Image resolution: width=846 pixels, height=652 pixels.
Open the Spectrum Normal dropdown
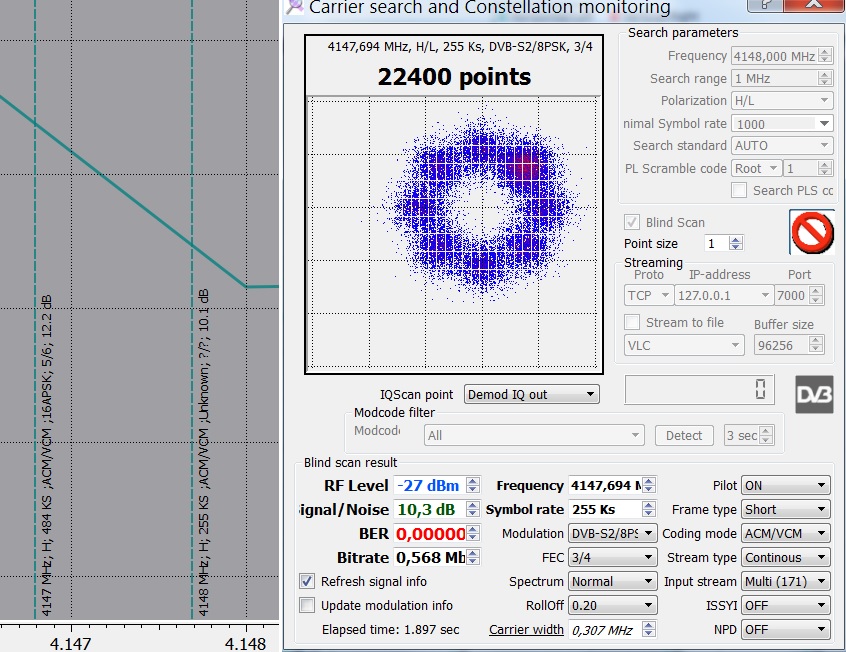613,581
